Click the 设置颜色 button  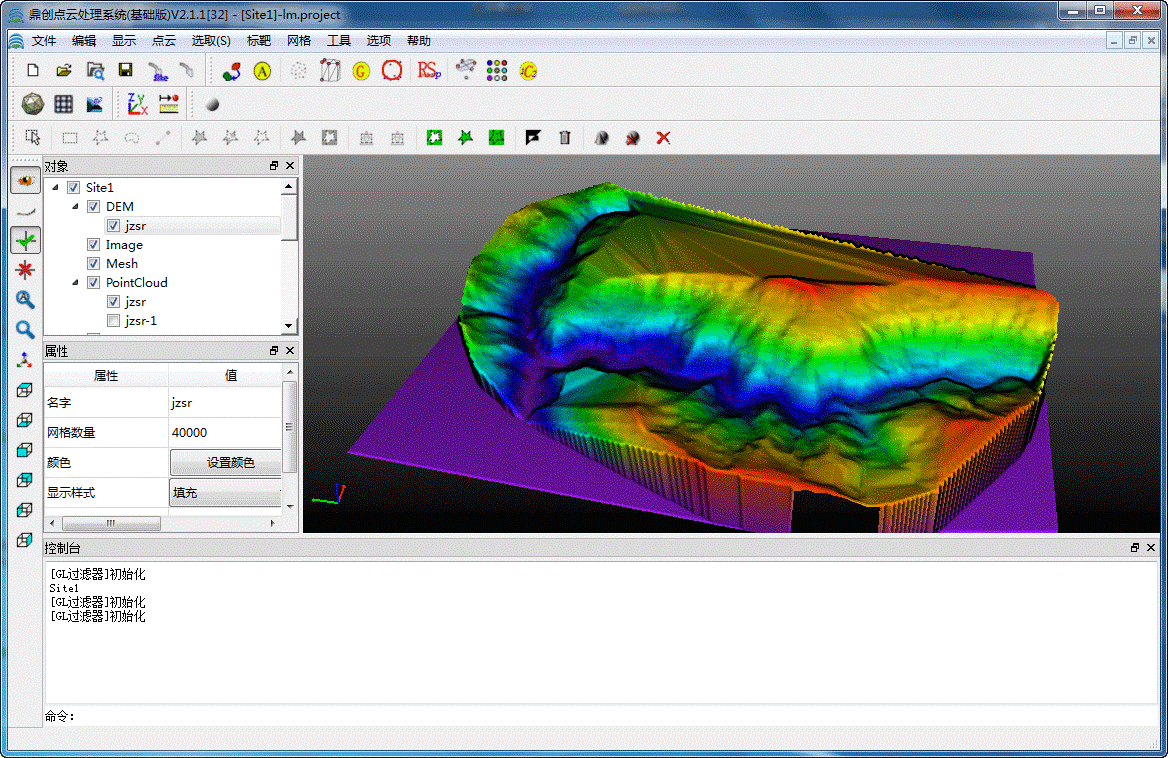point(230,463)
